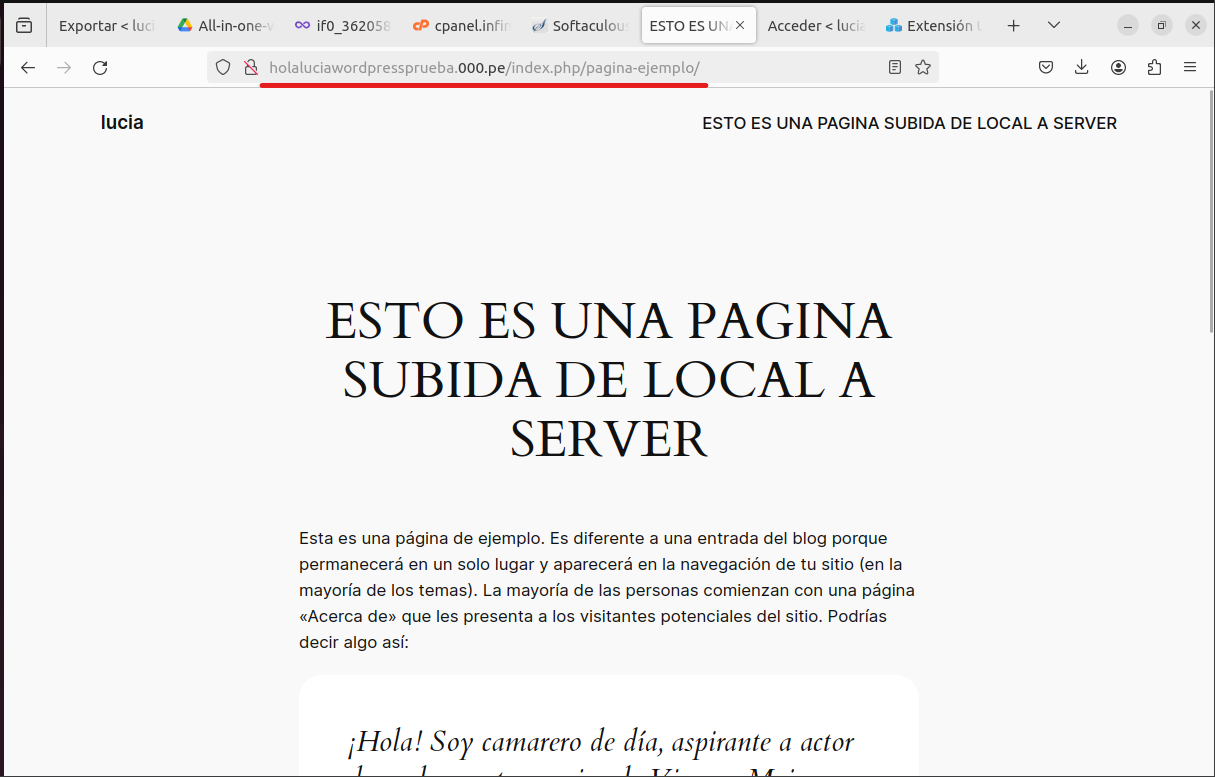The height and width of the screenshot is (777, 1215).
Task: Bookmark the page with the star icon
Action: (922, 67)
